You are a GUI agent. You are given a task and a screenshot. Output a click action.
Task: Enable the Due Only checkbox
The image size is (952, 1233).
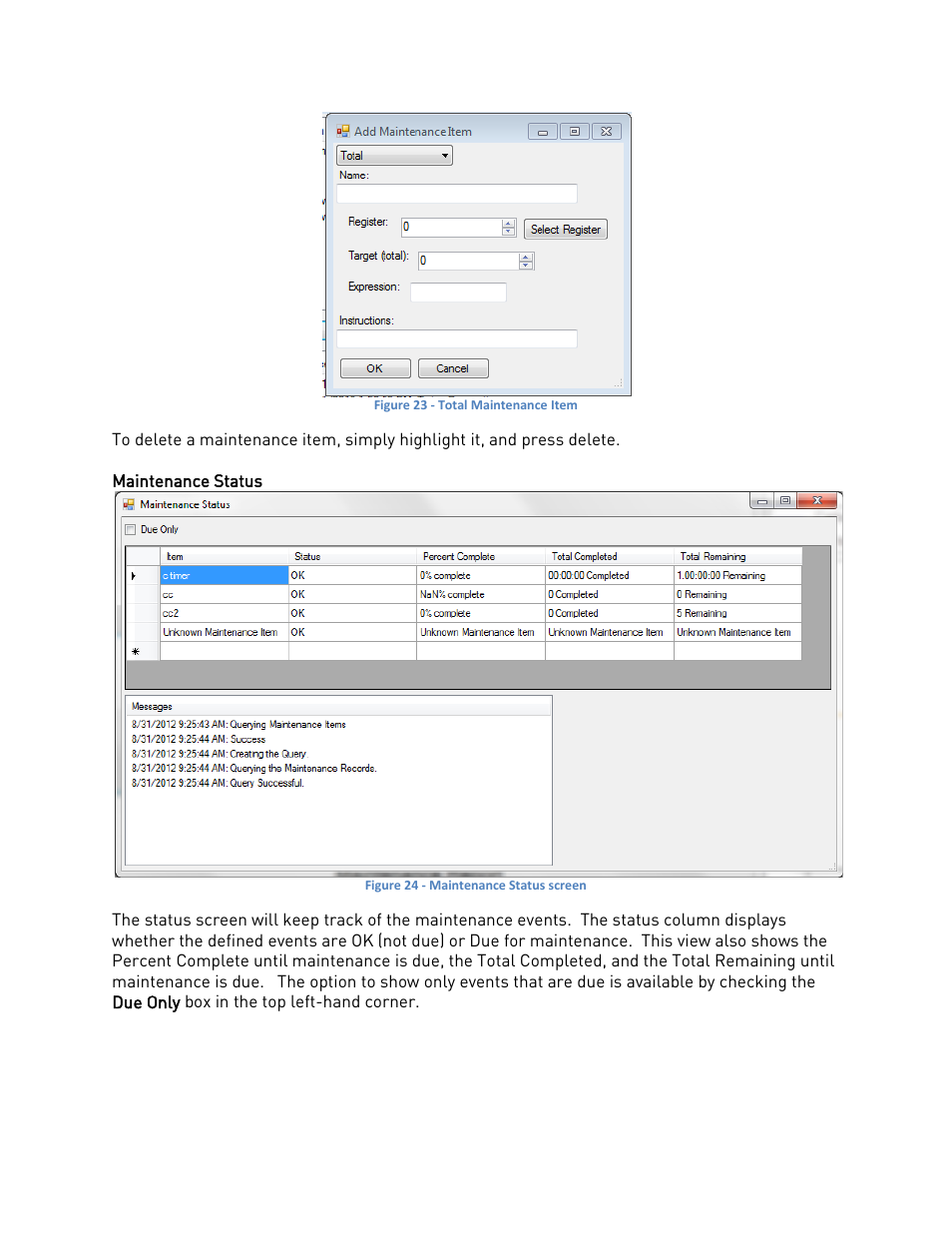coord(131,530)
